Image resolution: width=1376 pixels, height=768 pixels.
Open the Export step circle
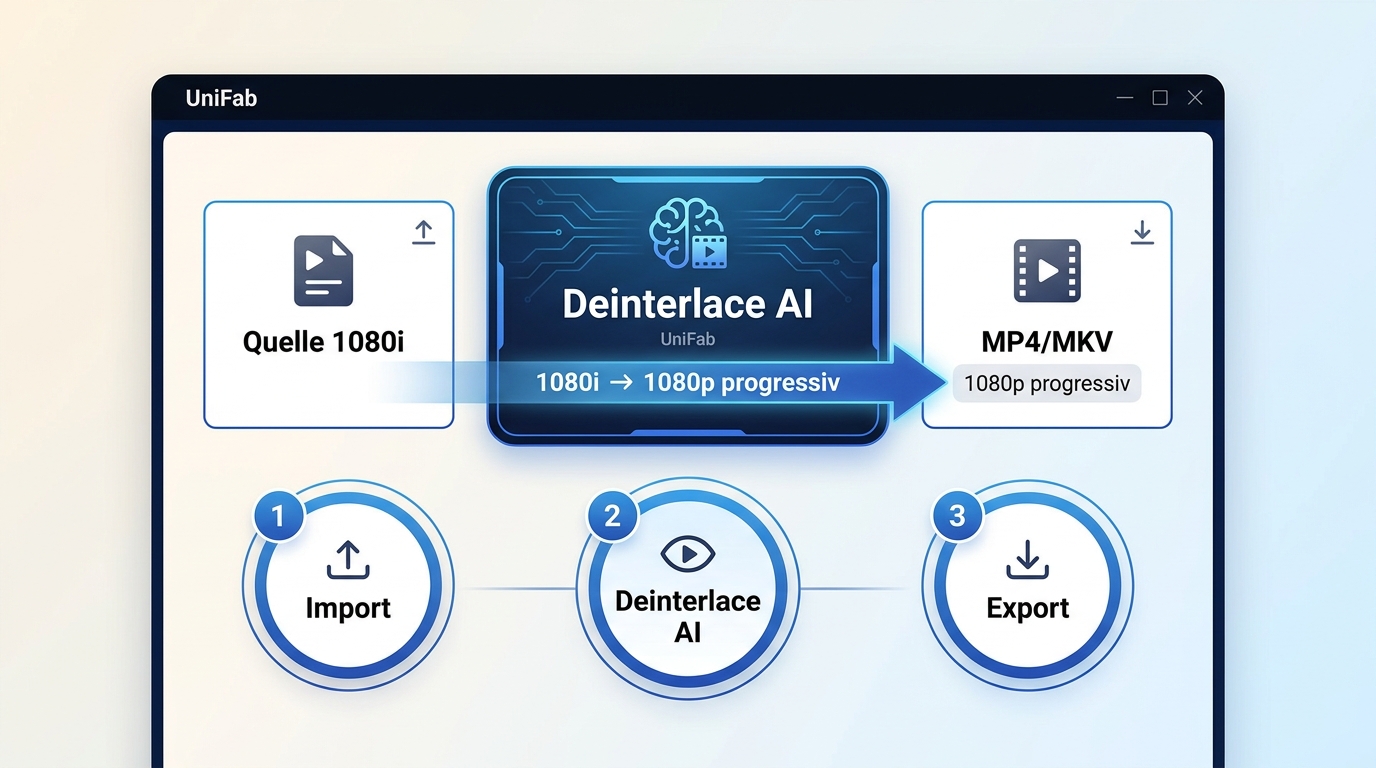pos(1027,586)
